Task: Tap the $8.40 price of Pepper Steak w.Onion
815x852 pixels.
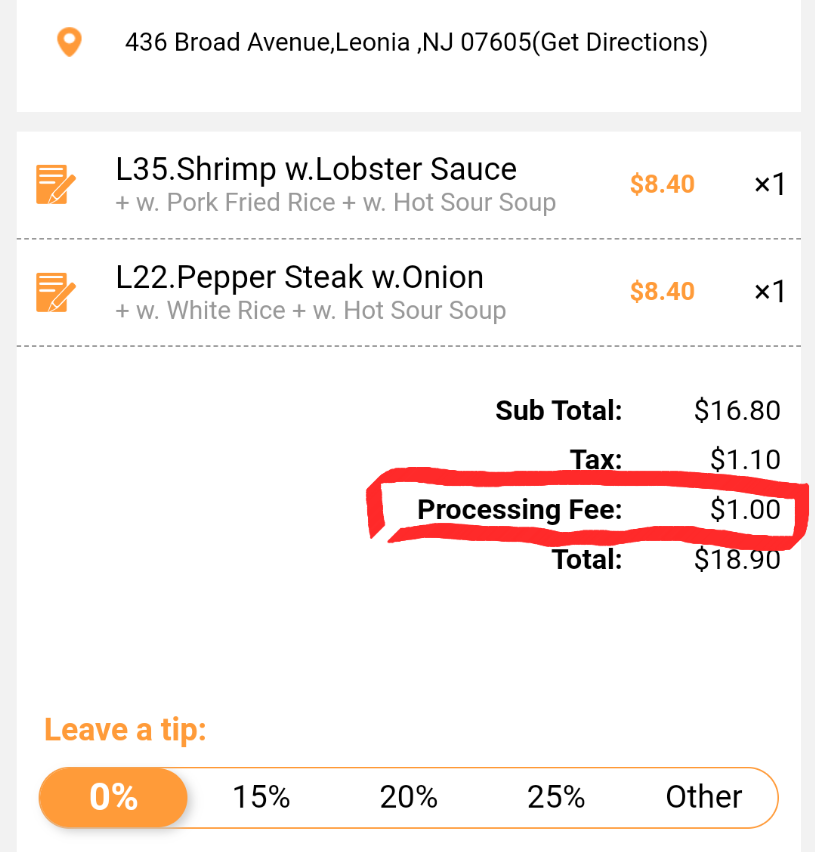Action: (661, 292)
